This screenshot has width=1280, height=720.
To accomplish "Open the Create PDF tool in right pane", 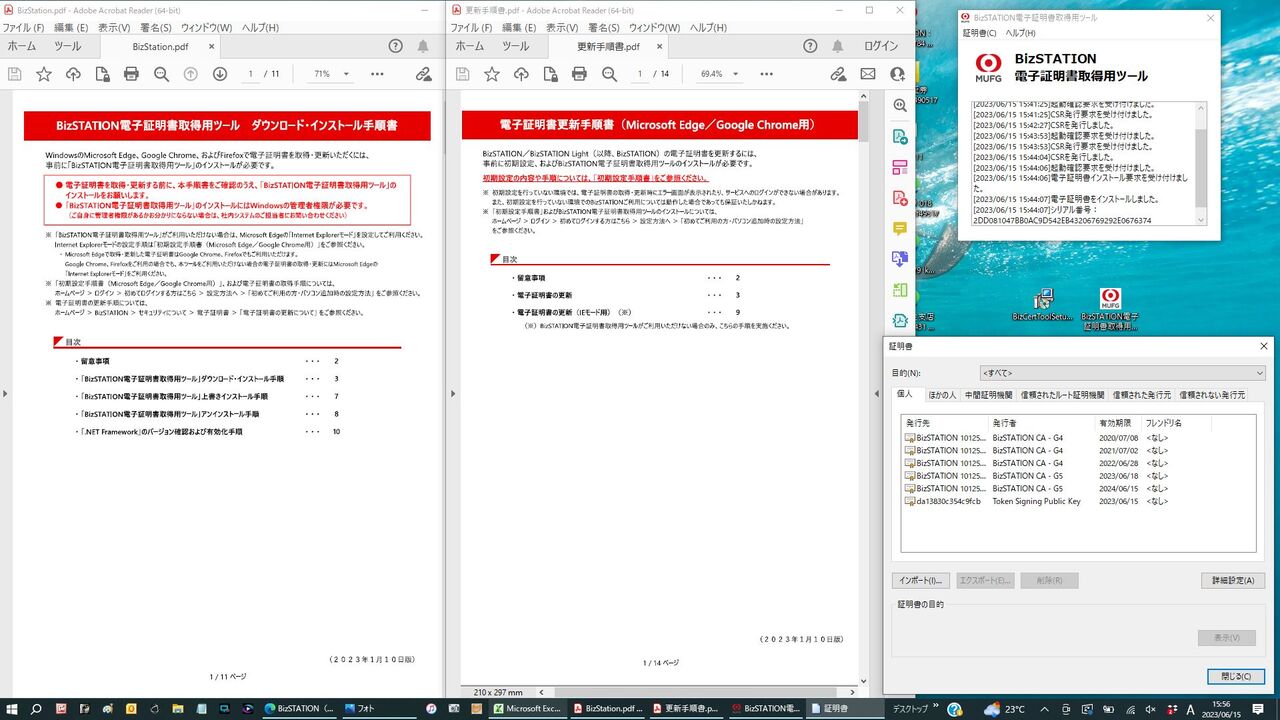I will (900, 197).
